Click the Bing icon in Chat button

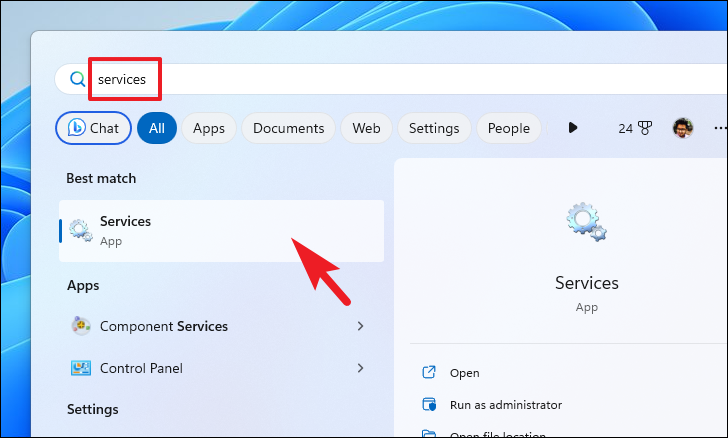(x=77, y=127)
